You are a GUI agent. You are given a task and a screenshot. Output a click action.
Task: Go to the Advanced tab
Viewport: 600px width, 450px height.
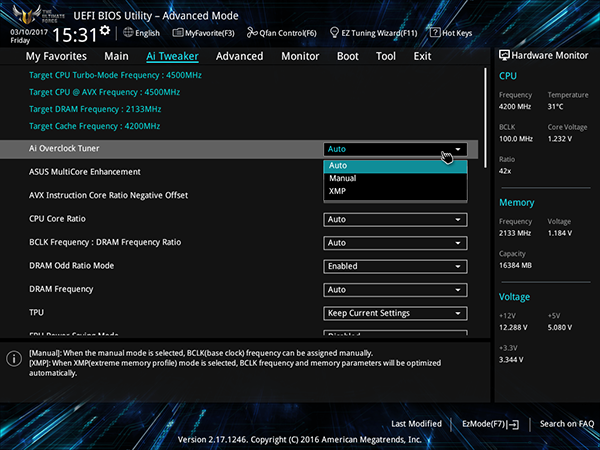(x=240, y=56)
